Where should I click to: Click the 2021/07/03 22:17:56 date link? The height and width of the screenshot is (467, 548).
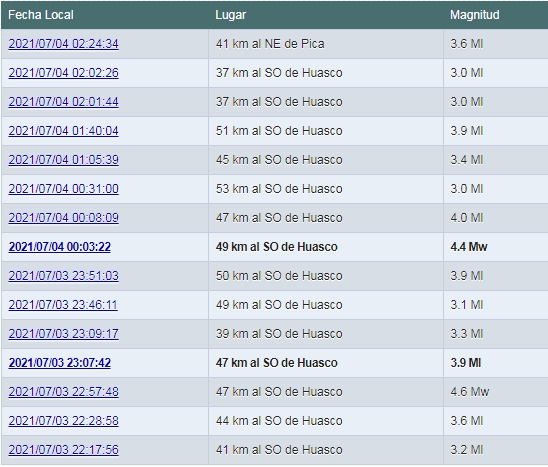point(63,450)
